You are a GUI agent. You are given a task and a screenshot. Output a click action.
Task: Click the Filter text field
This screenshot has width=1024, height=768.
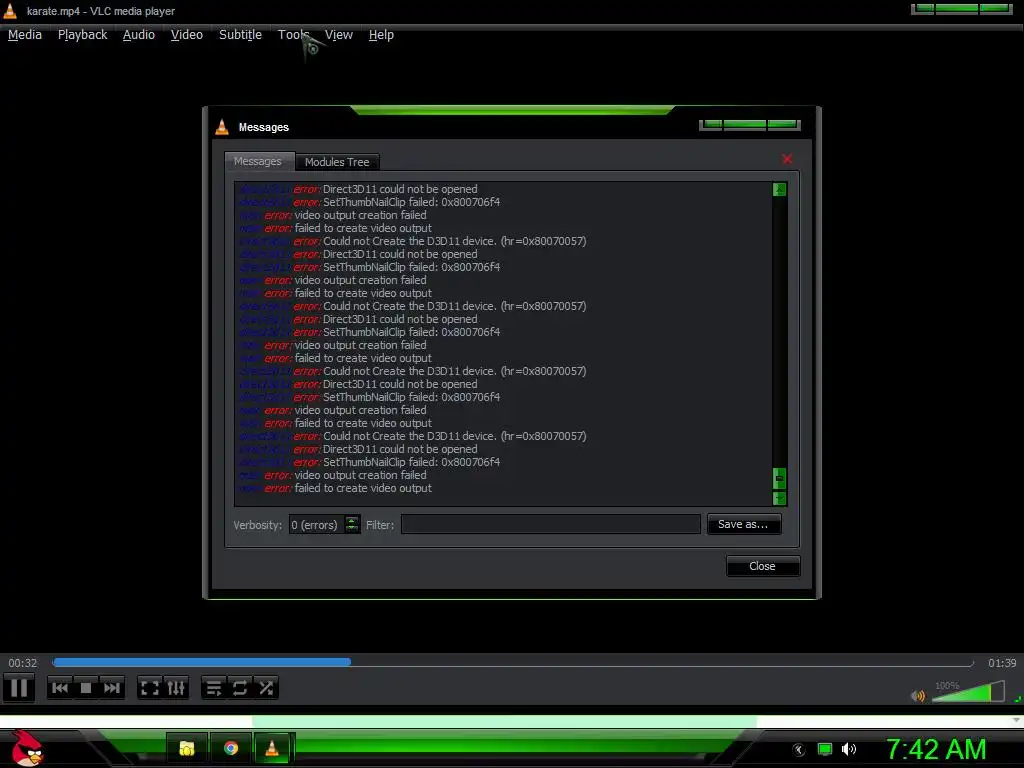[x=551, y=524]
